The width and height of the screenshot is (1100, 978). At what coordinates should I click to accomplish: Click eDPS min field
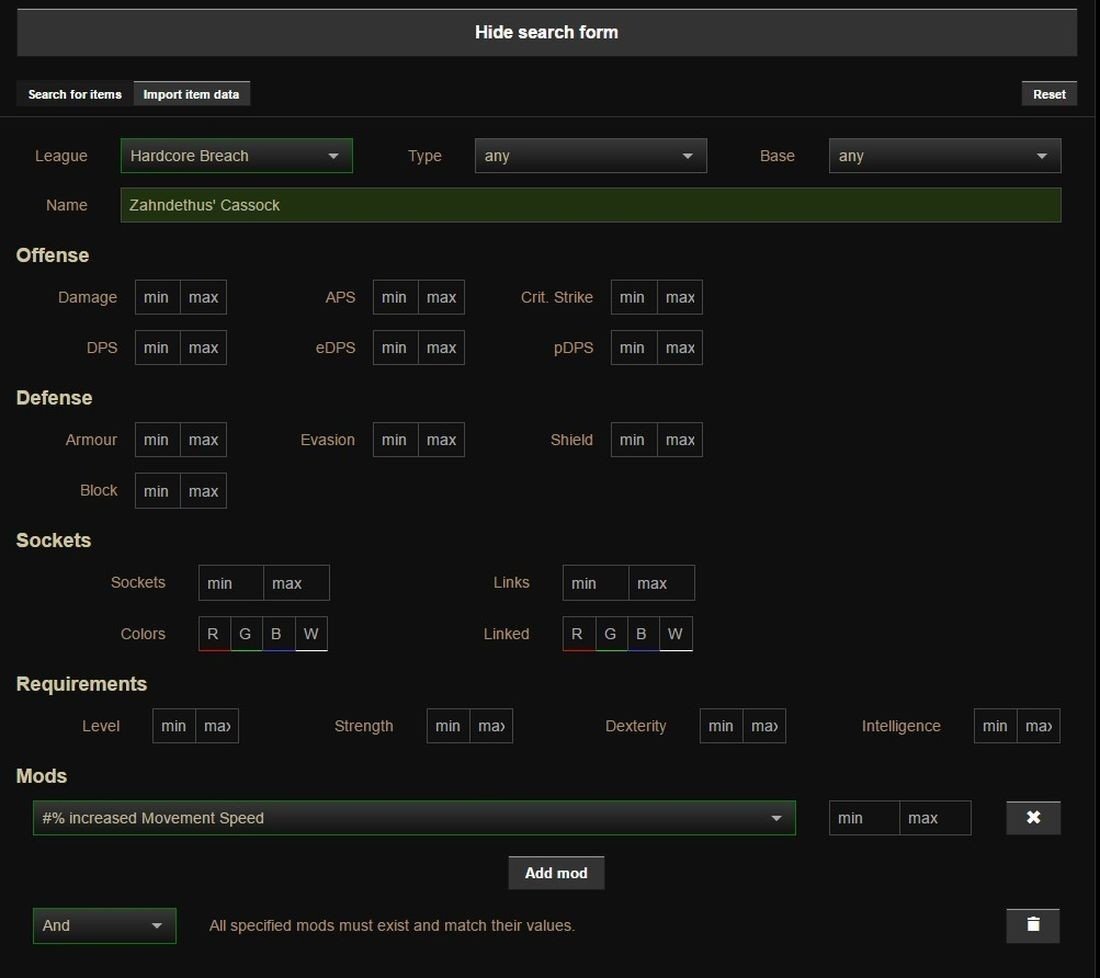tap(395, 348)
